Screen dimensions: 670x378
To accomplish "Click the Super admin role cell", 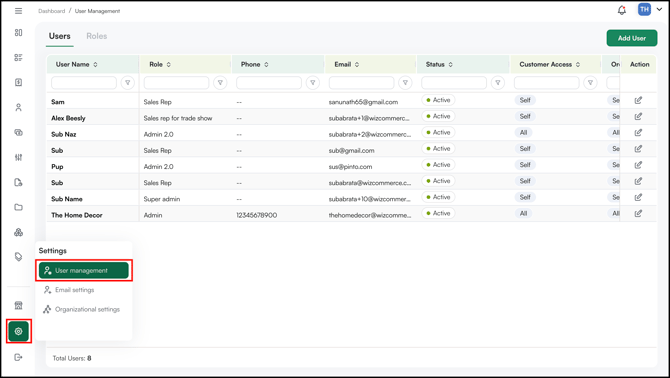I will click(x=162, y=199).
